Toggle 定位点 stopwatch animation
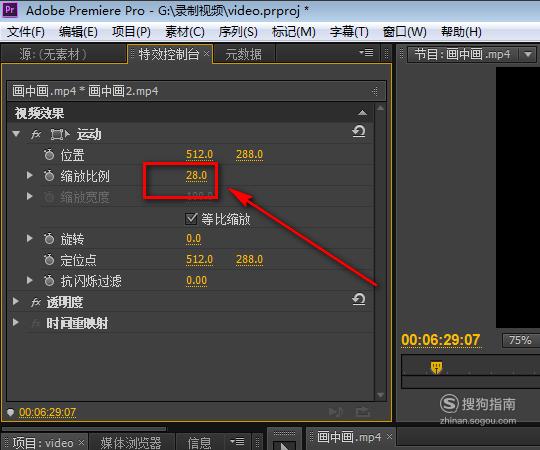 49,260
